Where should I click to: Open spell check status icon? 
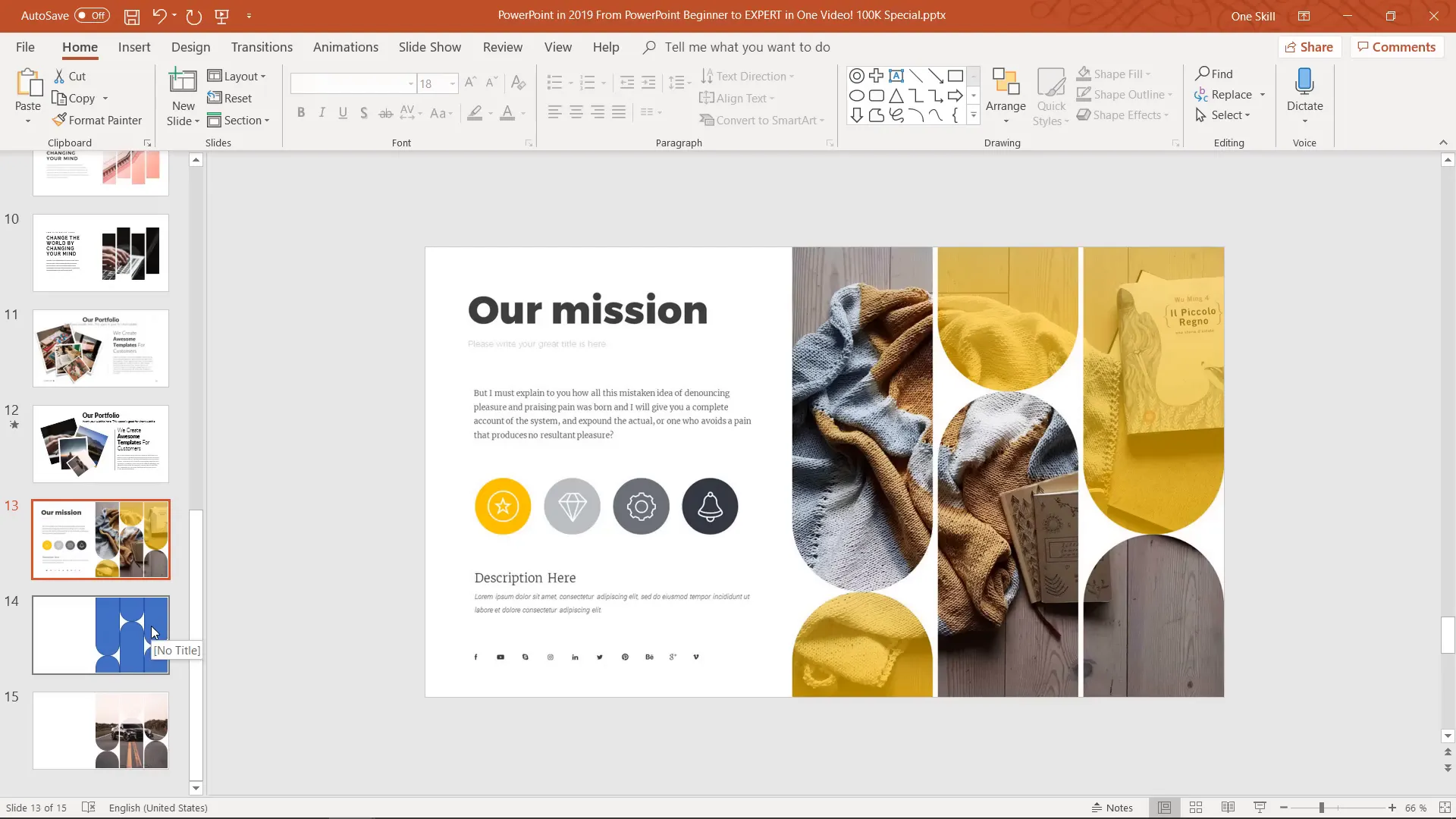click(x=89, y=808)
